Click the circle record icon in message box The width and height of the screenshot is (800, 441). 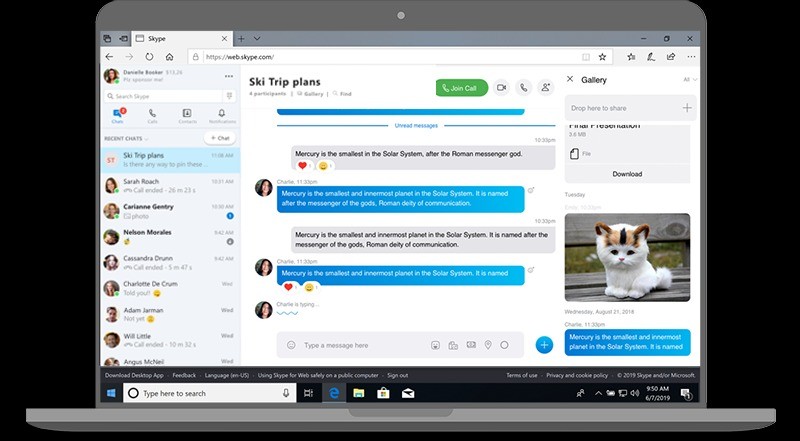(504, 345)
